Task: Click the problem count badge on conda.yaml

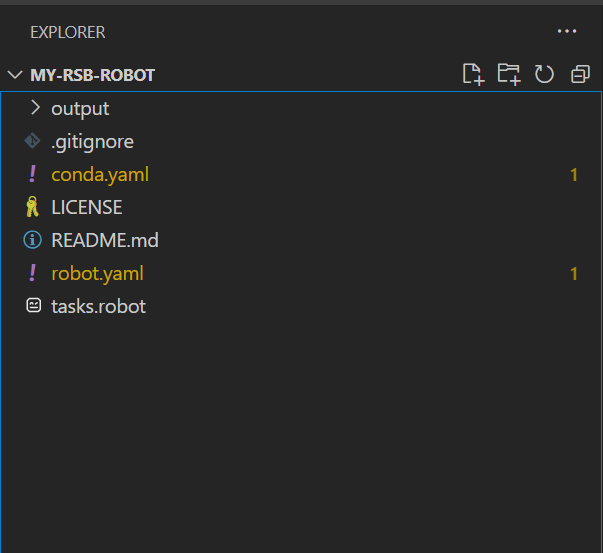Action: click(574, 175)
